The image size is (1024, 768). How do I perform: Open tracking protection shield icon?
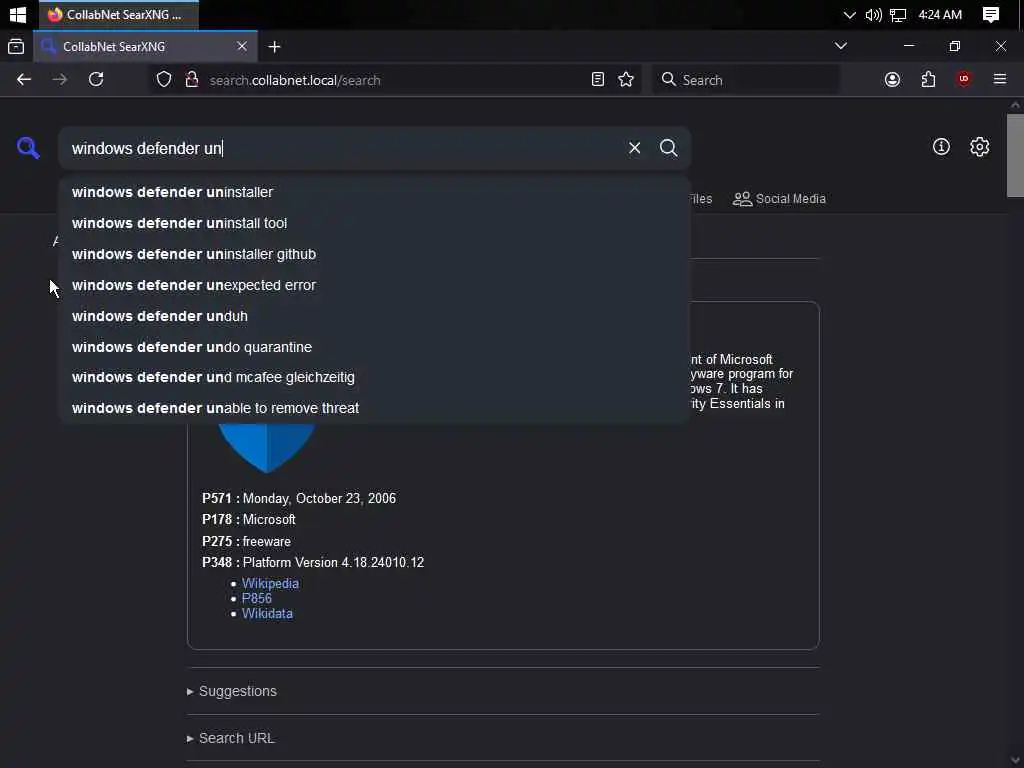tap(164, 80)
